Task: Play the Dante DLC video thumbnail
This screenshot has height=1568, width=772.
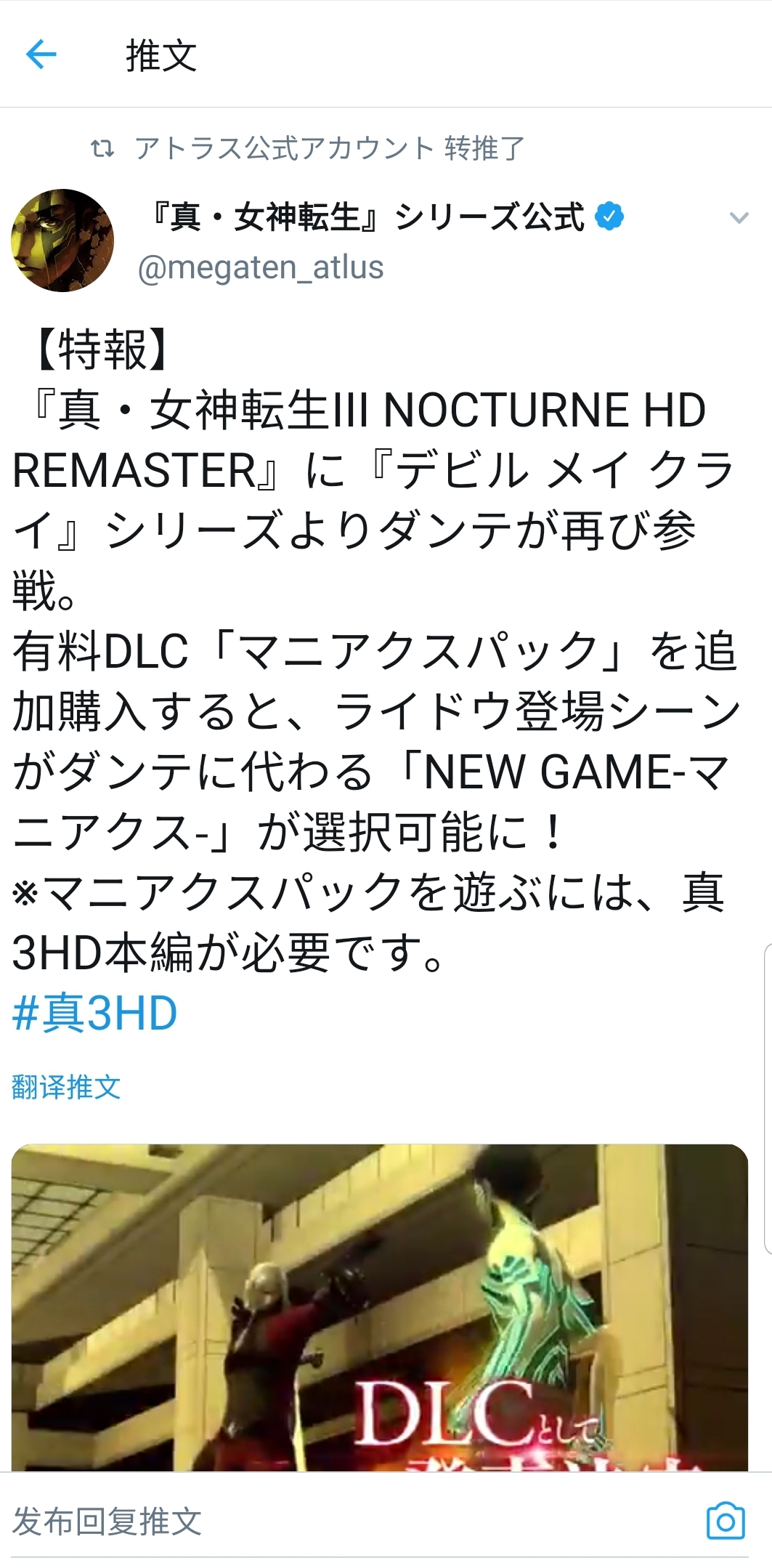Action: 380,1308
